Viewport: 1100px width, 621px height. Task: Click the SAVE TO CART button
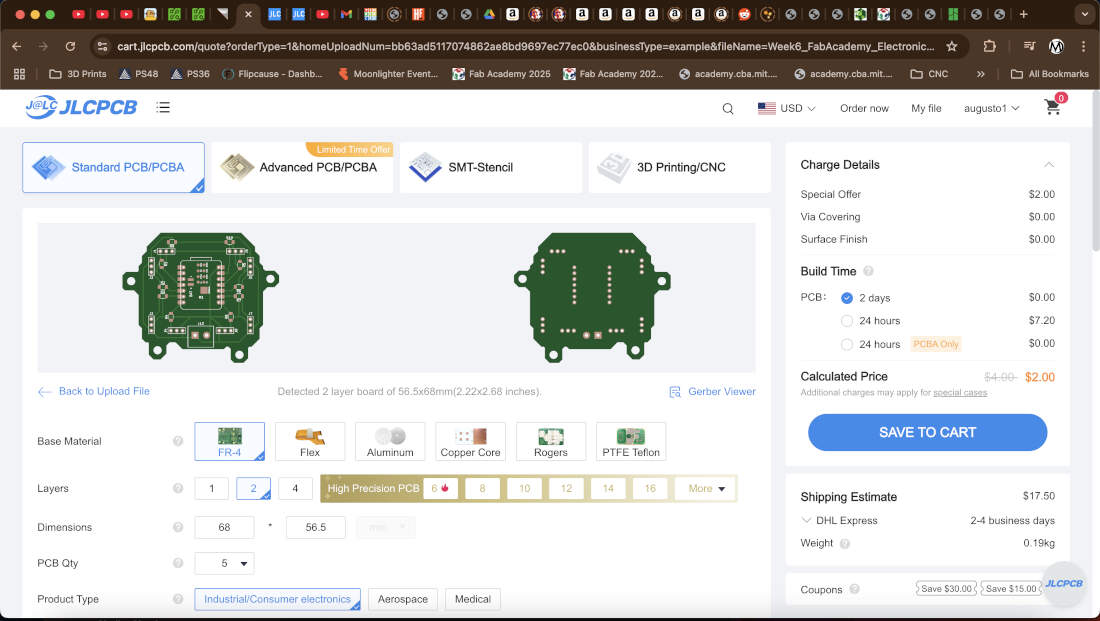coord(927,432)
